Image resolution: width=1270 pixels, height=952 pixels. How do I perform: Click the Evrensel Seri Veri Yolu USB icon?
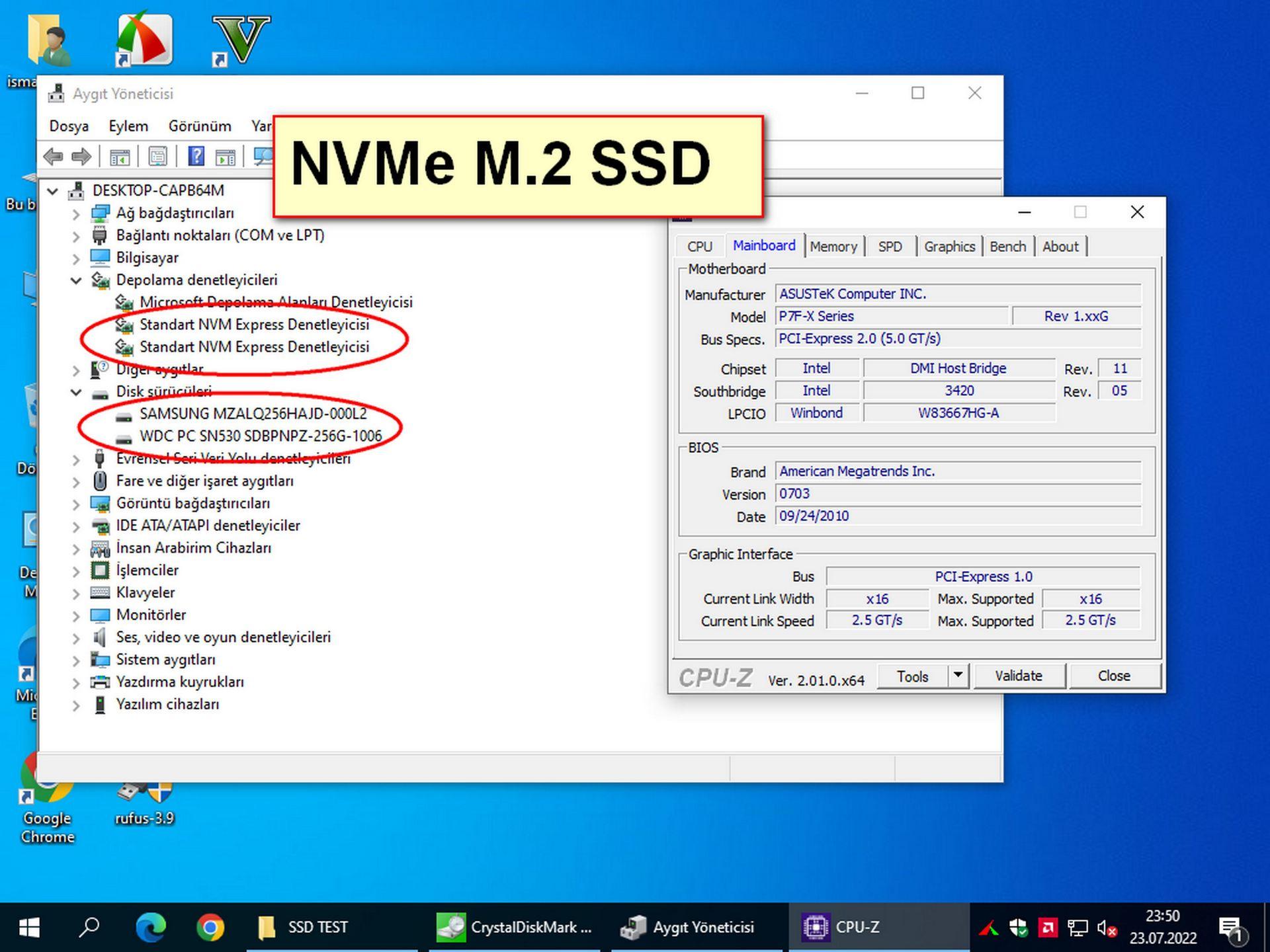point(100,458)
